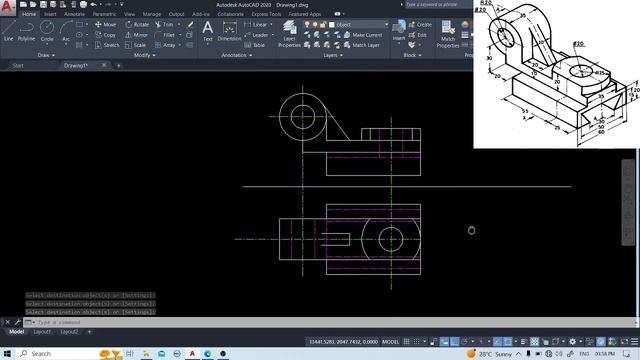Select the Polyline tool
This screenshot has width=640, height=360.
(26, 31)
